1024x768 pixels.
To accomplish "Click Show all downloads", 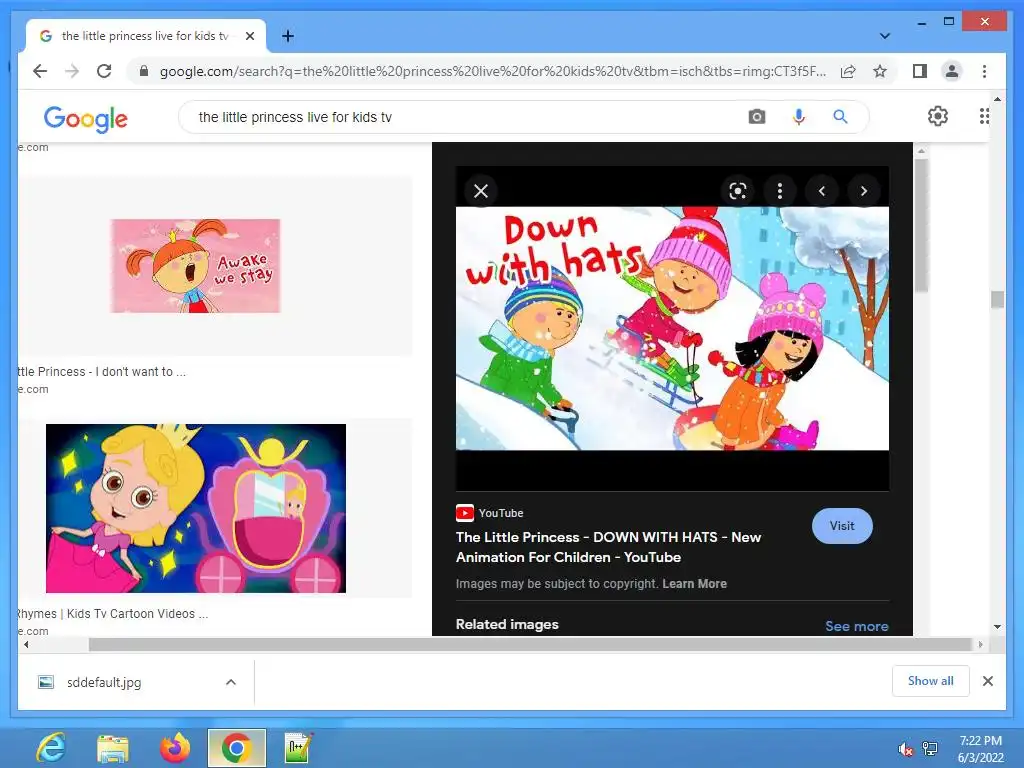I will pos(931,681).
